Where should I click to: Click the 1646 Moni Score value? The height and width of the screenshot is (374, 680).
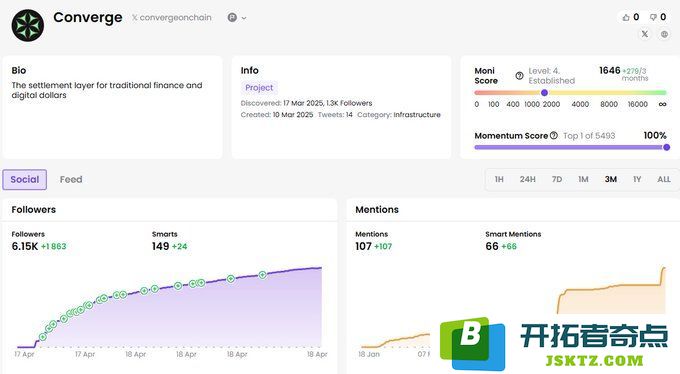coord(610,70)
